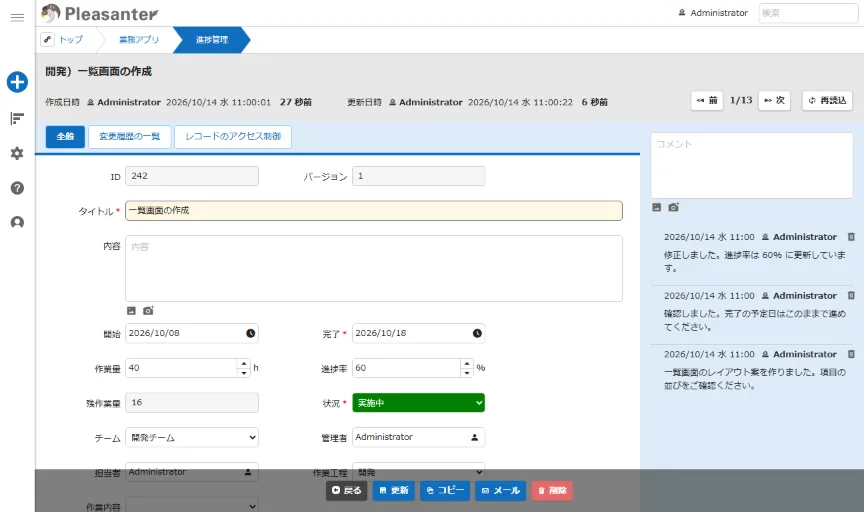Focus the 検索 search box

pos(808,13)
